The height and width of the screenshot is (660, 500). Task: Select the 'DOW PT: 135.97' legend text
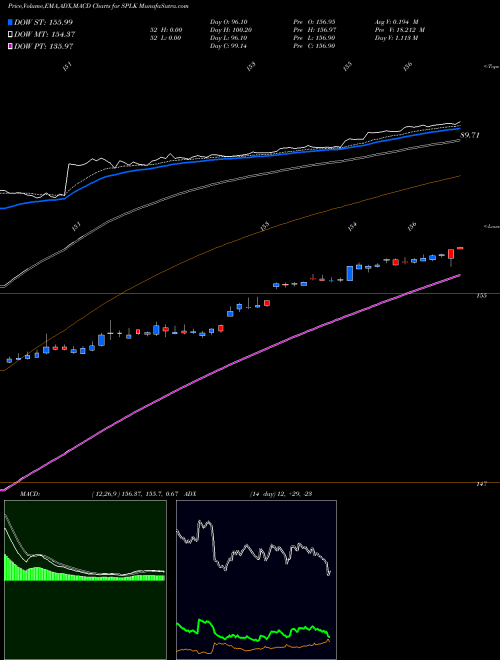coord(44,46)
